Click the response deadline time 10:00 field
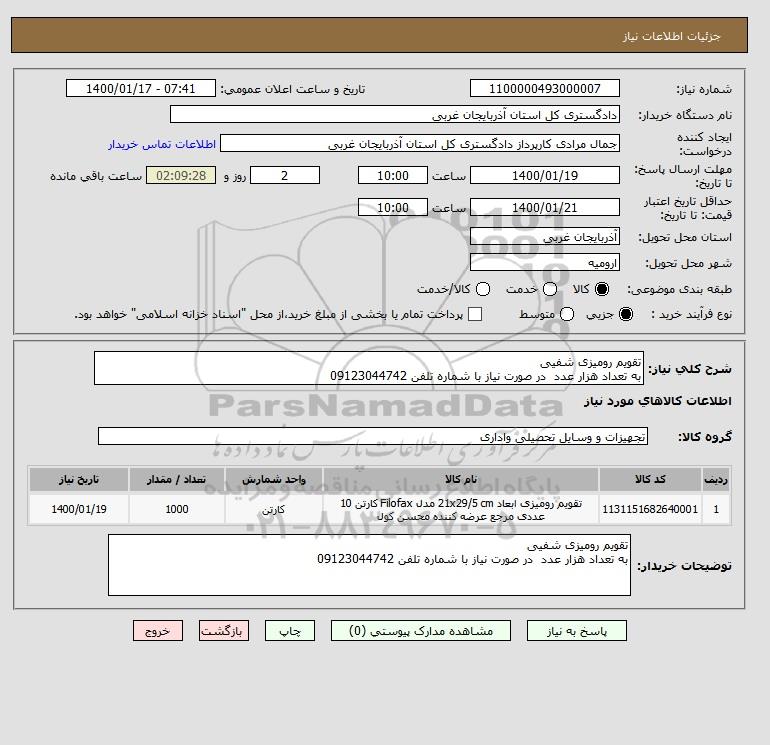The width and height of the screenshot is (770, 745). tap(393, 175)
